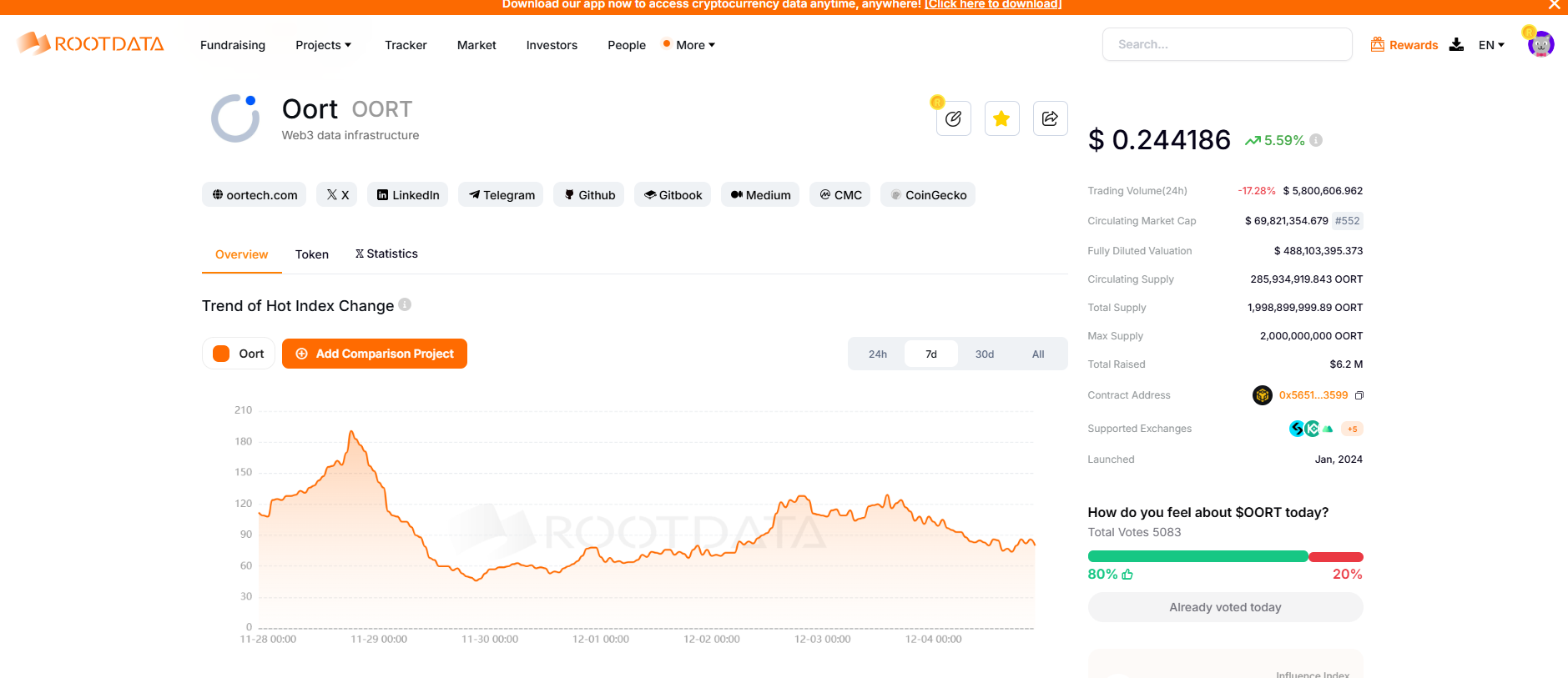
Task: Click the app download link in banner
Action: (993, 5)
